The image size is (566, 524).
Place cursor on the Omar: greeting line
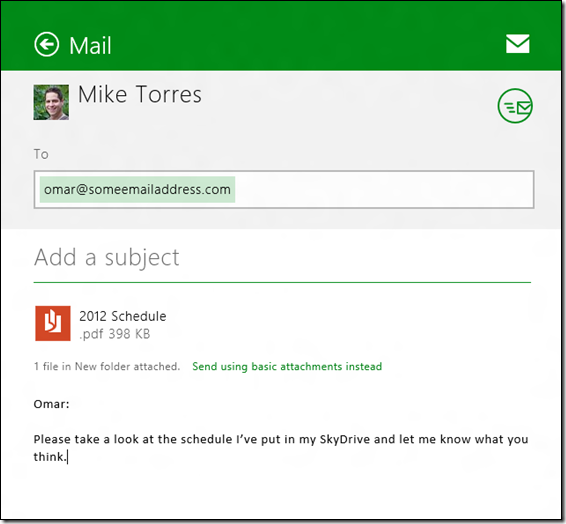point(51,404)
